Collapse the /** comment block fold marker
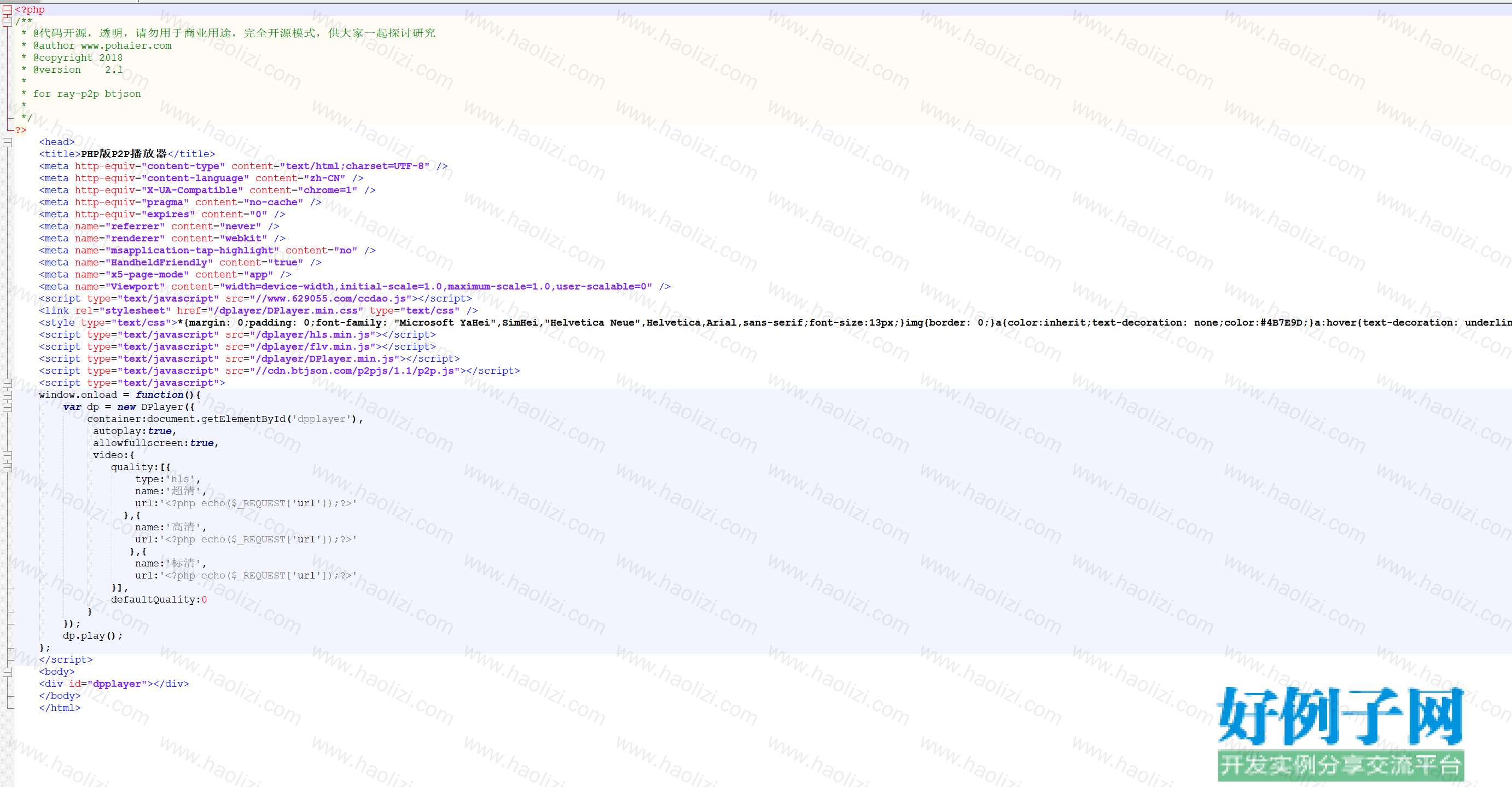Screen dimensions: 1512x787 (x=7, y=22)
